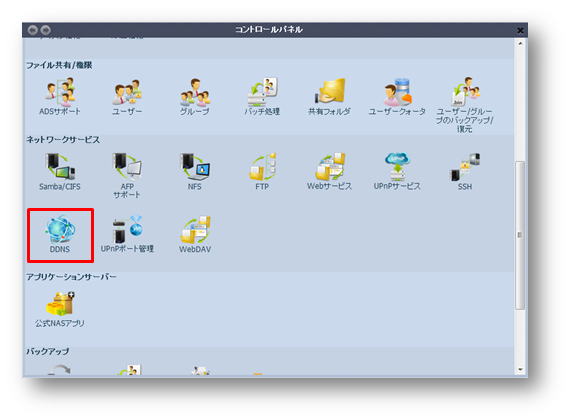Open the Webサービス icon
This screenshot has width=570, height=420.
tap(329, 172)
